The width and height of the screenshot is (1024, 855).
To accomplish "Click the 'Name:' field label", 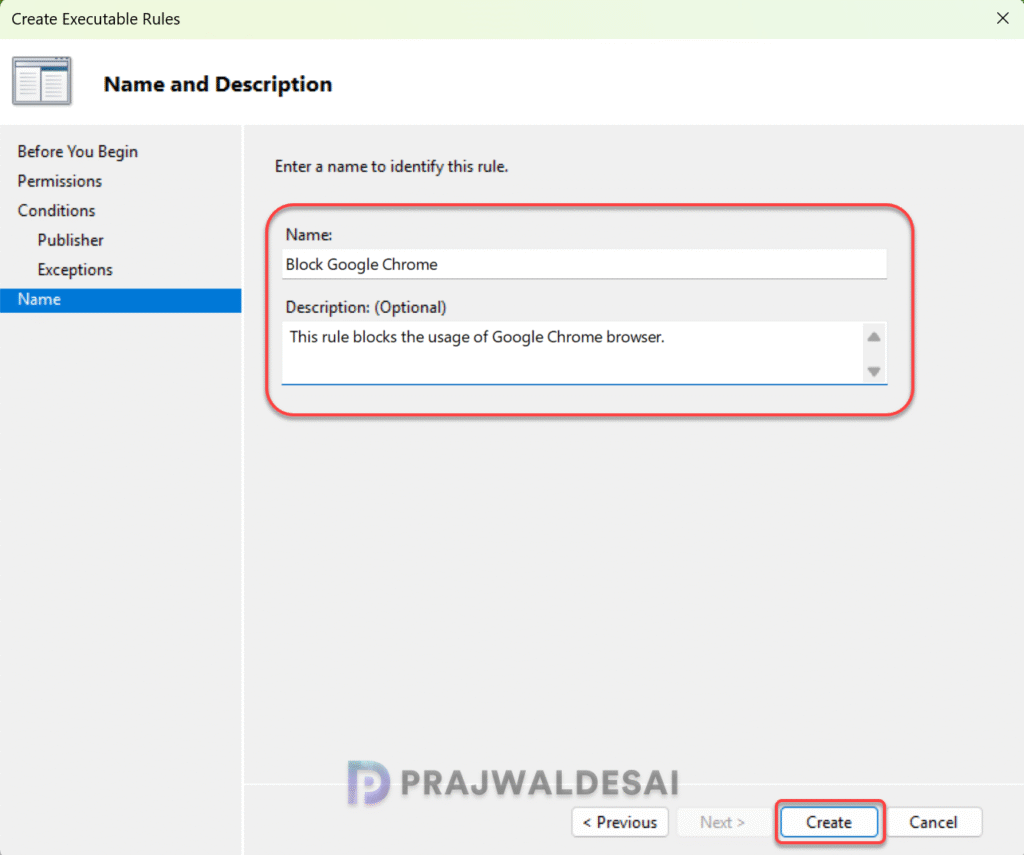I will point(309,234).
